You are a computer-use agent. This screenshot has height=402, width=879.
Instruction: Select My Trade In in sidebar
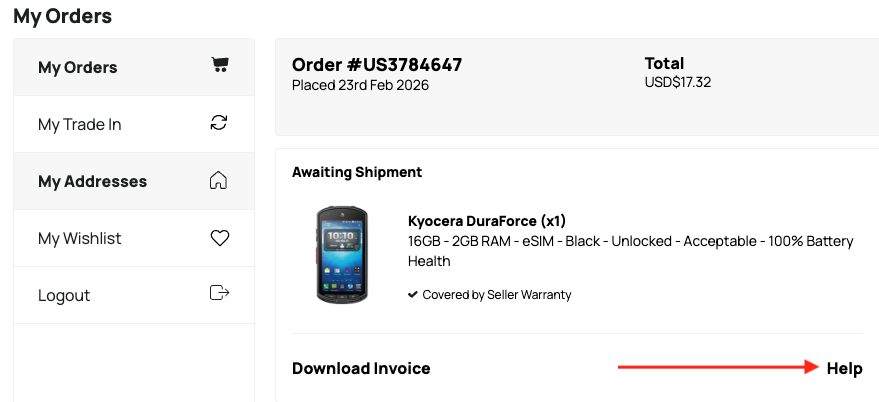(x=80, y=125)
